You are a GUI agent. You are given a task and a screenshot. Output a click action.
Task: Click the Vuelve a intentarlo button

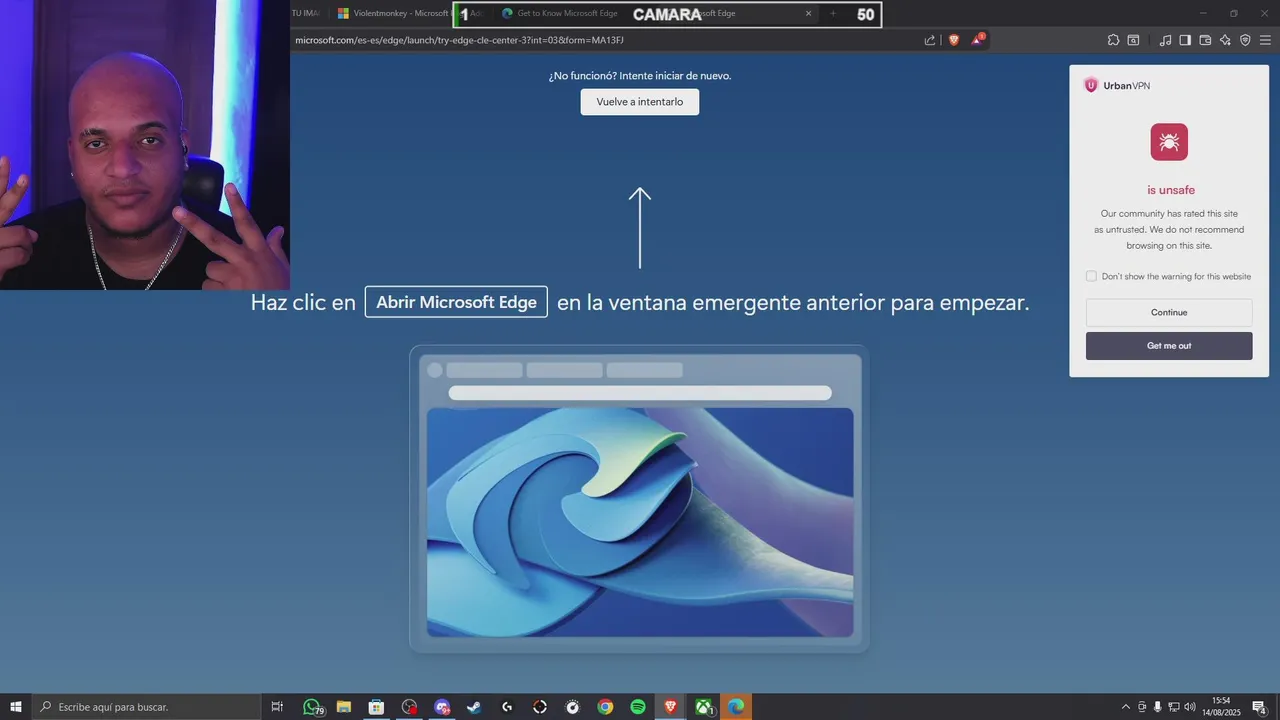click(640, 102)
